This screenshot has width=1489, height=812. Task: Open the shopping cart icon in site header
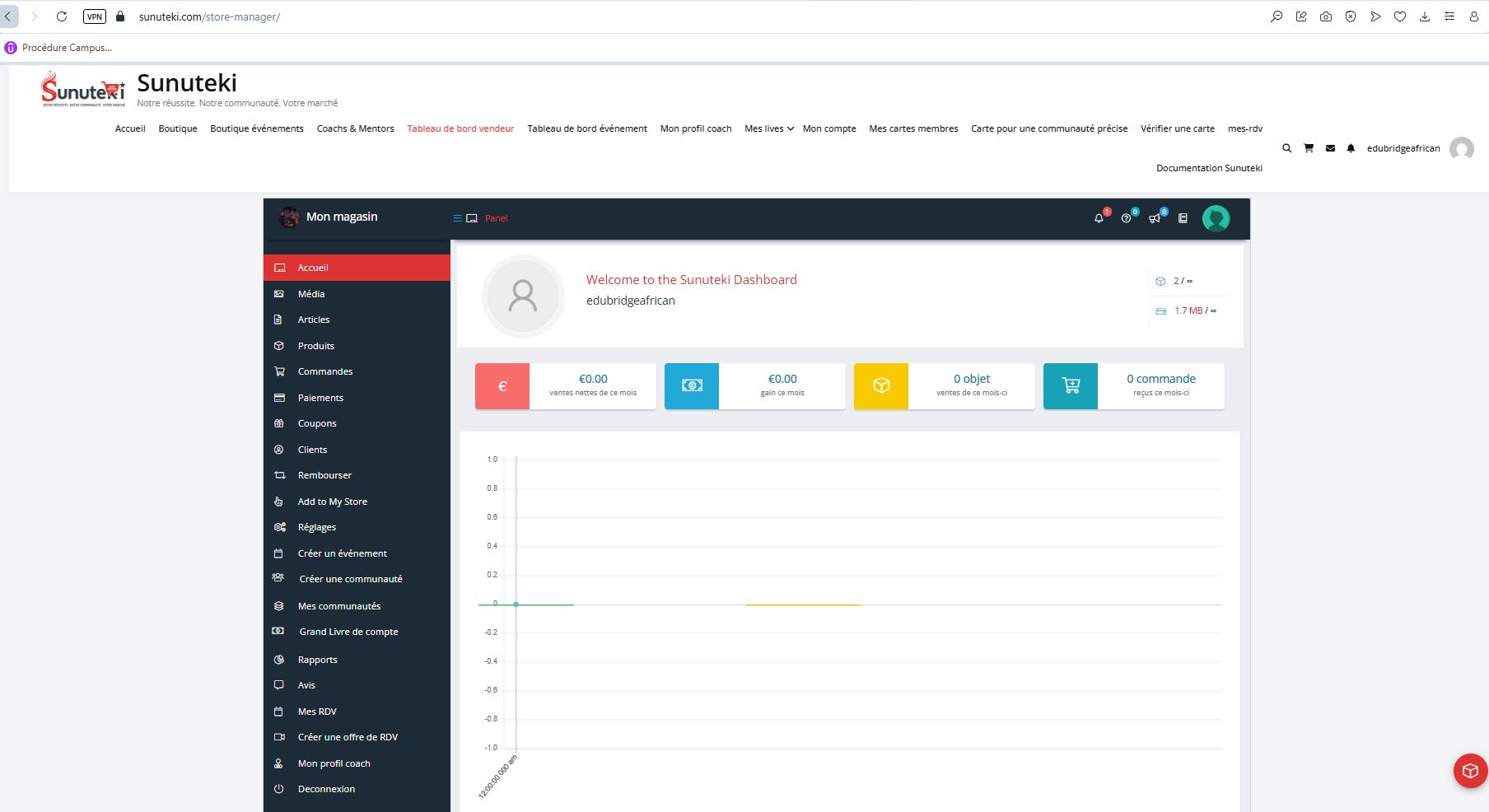tap(1309, 148)
